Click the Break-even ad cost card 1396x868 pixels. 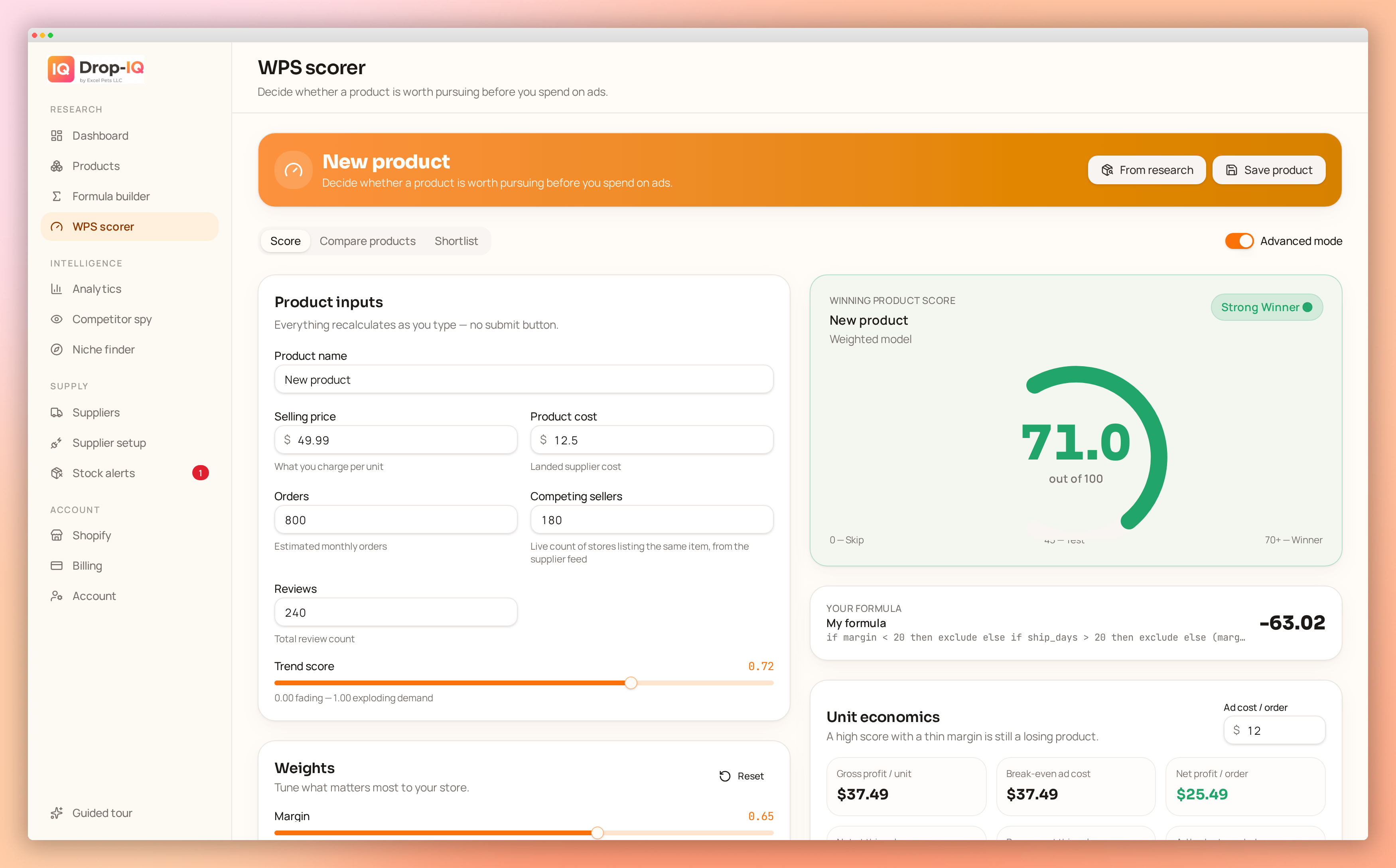1076,786
